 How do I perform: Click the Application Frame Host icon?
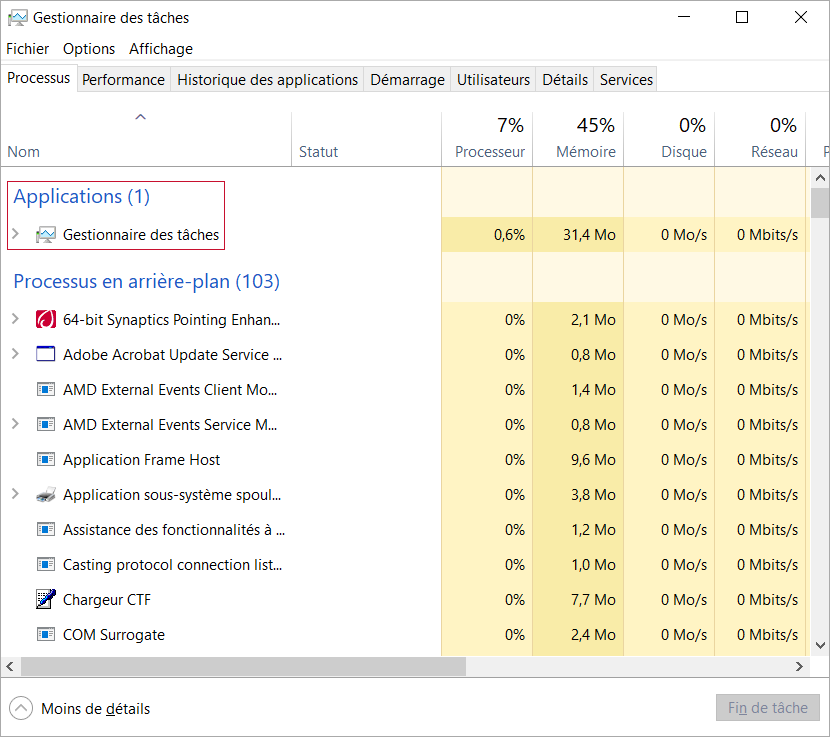click(45, 460)
